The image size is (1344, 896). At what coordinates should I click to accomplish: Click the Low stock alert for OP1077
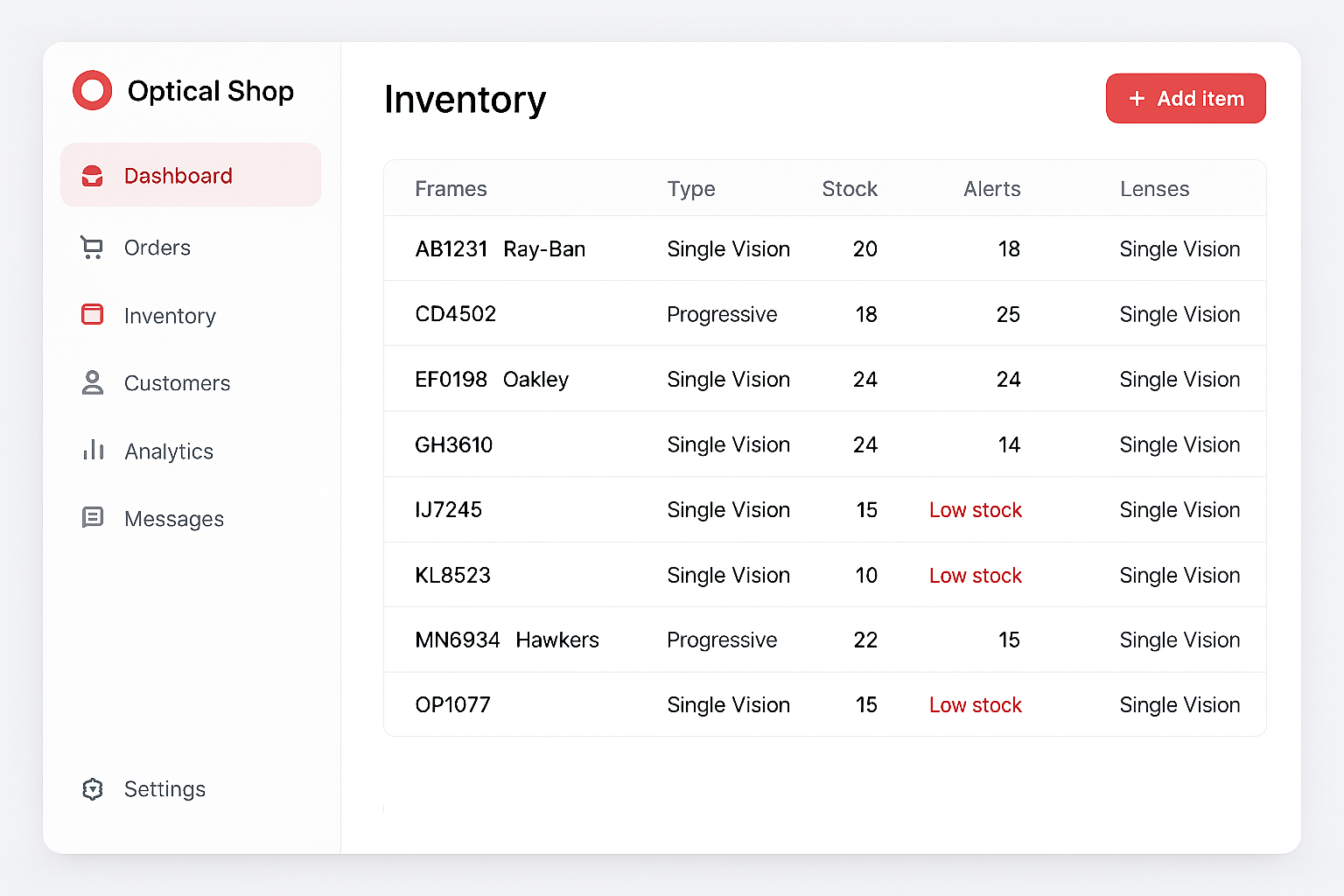tap(975, 704)
